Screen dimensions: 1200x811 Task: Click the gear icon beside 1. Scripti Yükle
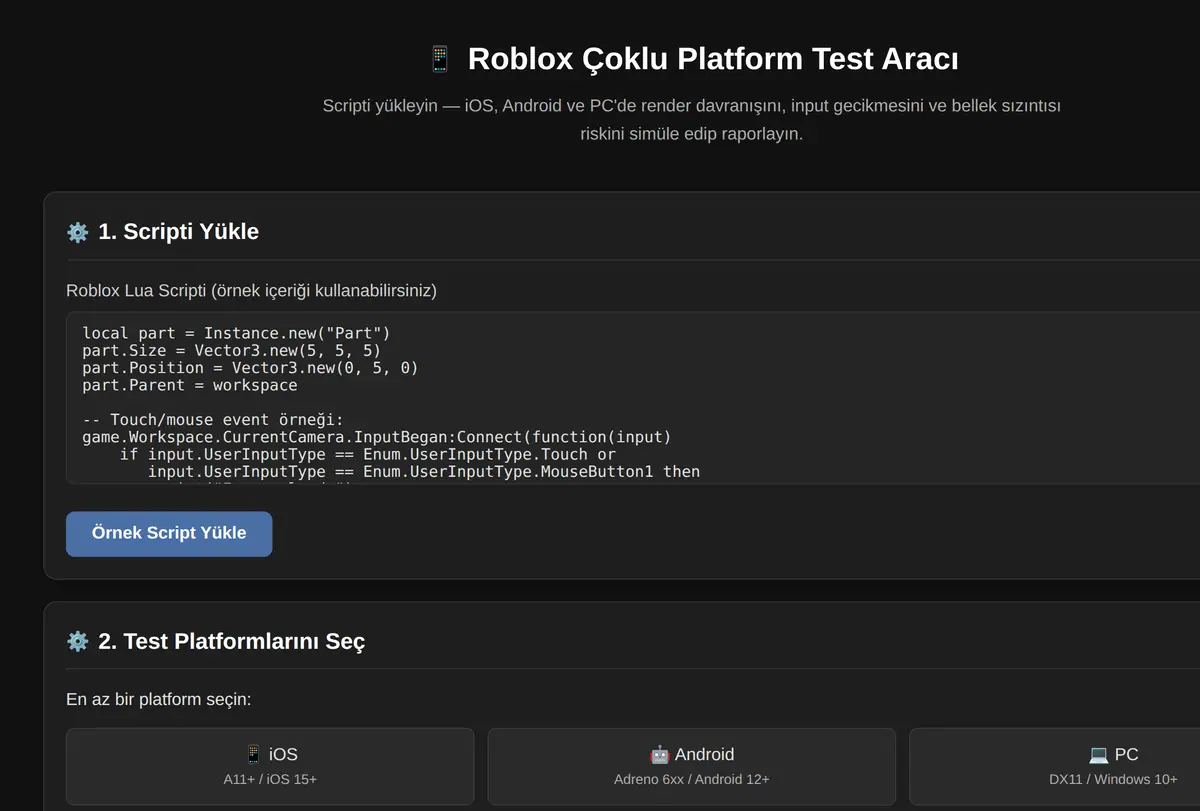tap(77, 232)
